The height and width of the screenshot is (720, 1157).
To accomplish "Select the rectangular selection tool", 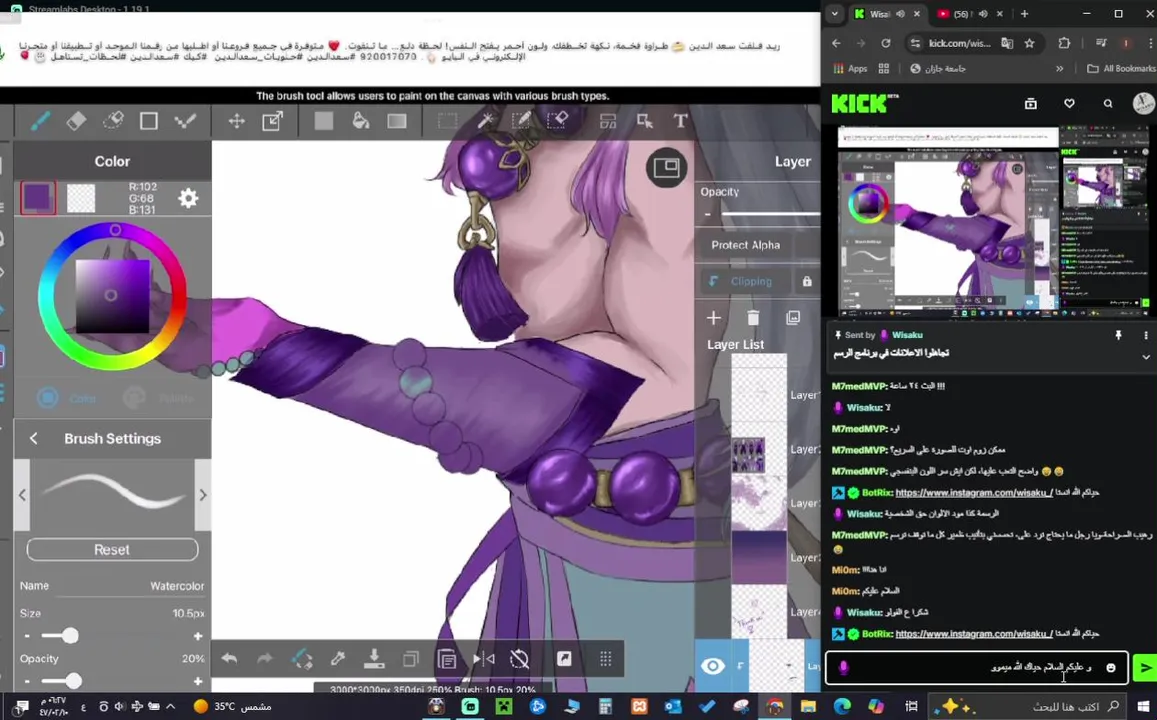I will [447, 121].
